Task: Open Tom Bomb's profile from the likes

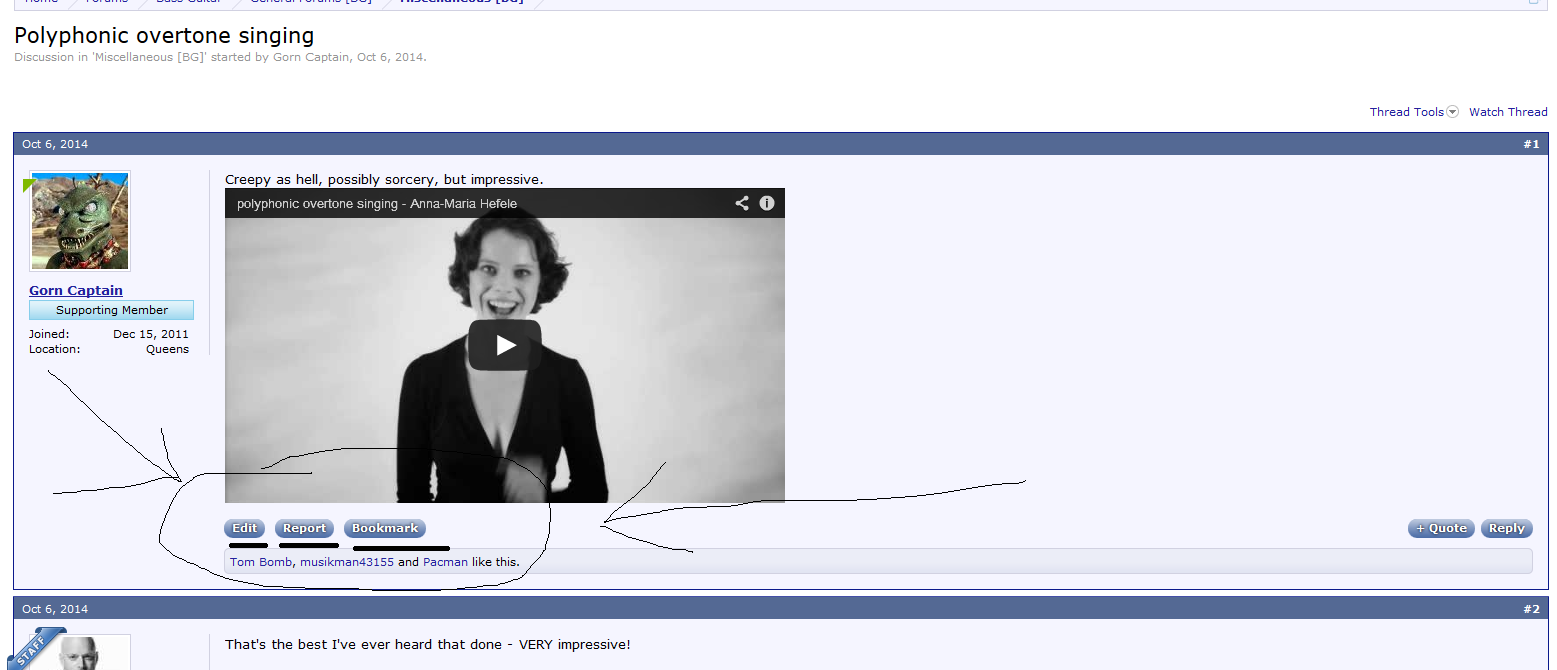Action: [262, 562]
